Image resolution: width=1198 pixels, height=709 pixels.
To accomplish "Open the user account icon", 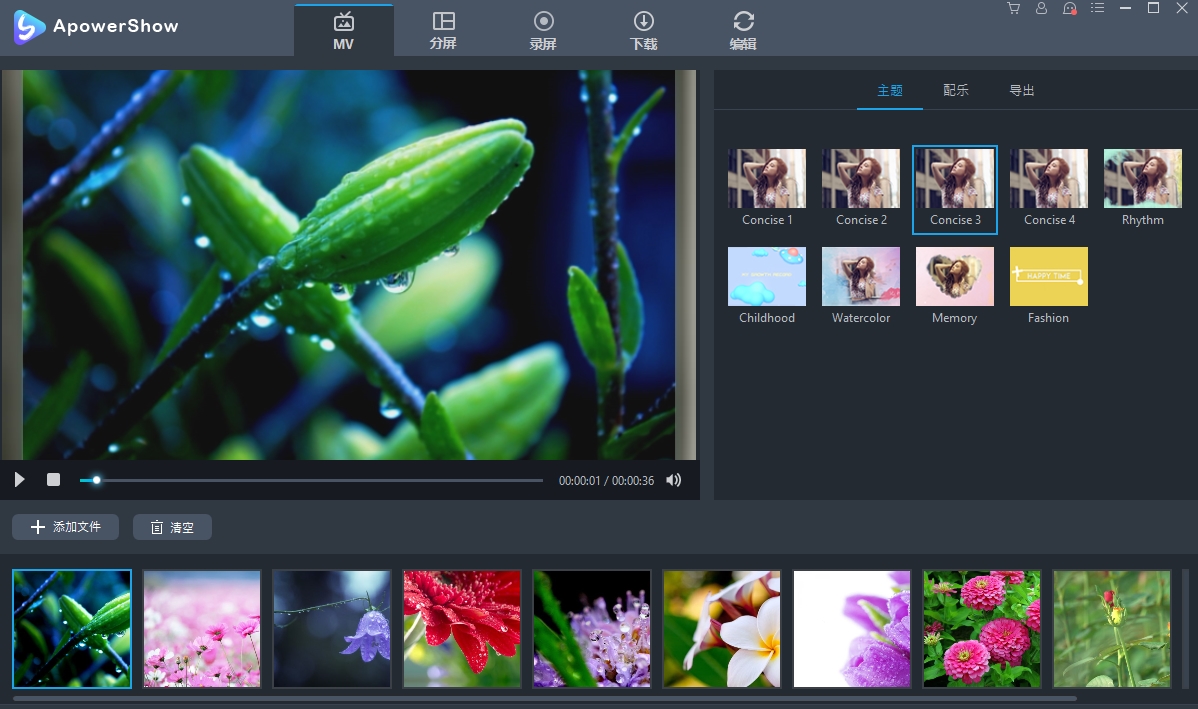I will pos(1041,8).
